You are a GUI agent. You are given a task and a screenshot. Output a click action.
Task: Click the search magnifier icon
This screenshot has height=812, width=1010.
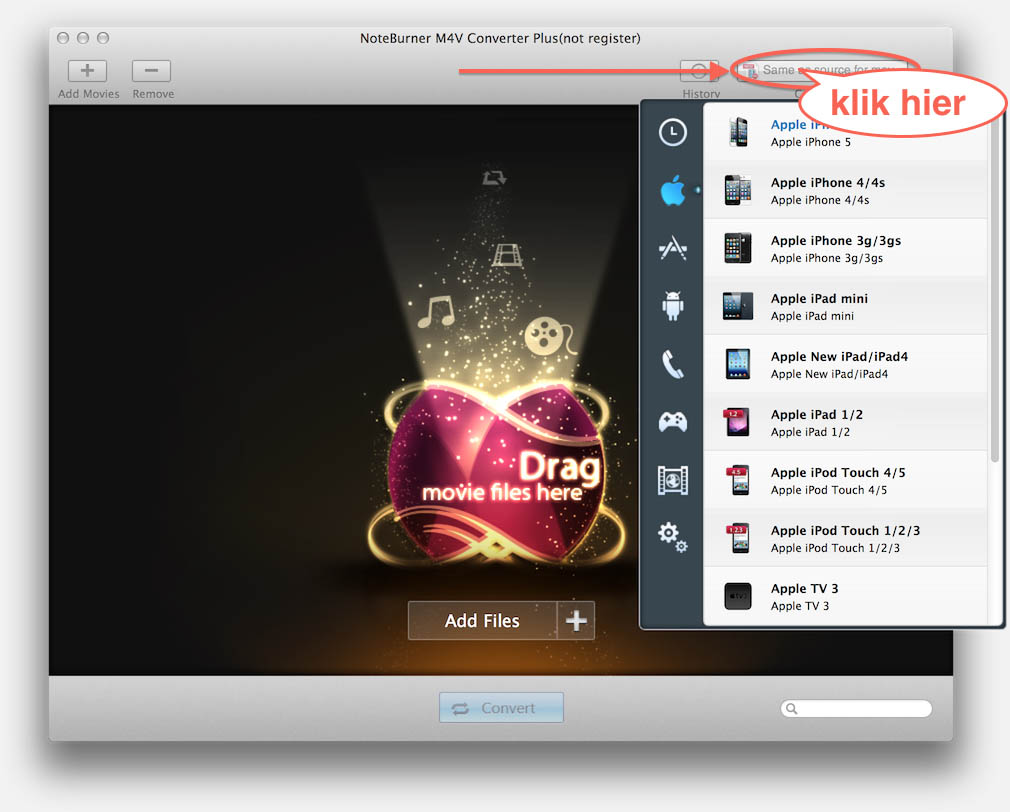tap(792, 709)
